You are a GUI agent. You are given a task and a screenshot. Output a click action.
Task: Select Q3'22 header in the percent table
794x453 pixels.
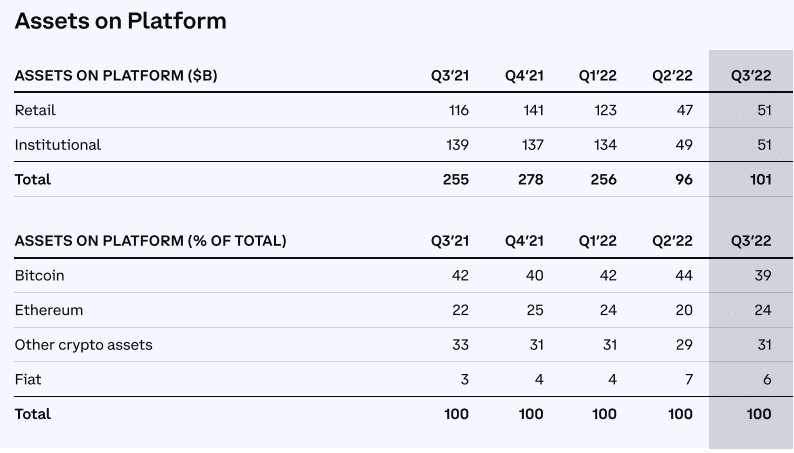[x=750, y=241]
